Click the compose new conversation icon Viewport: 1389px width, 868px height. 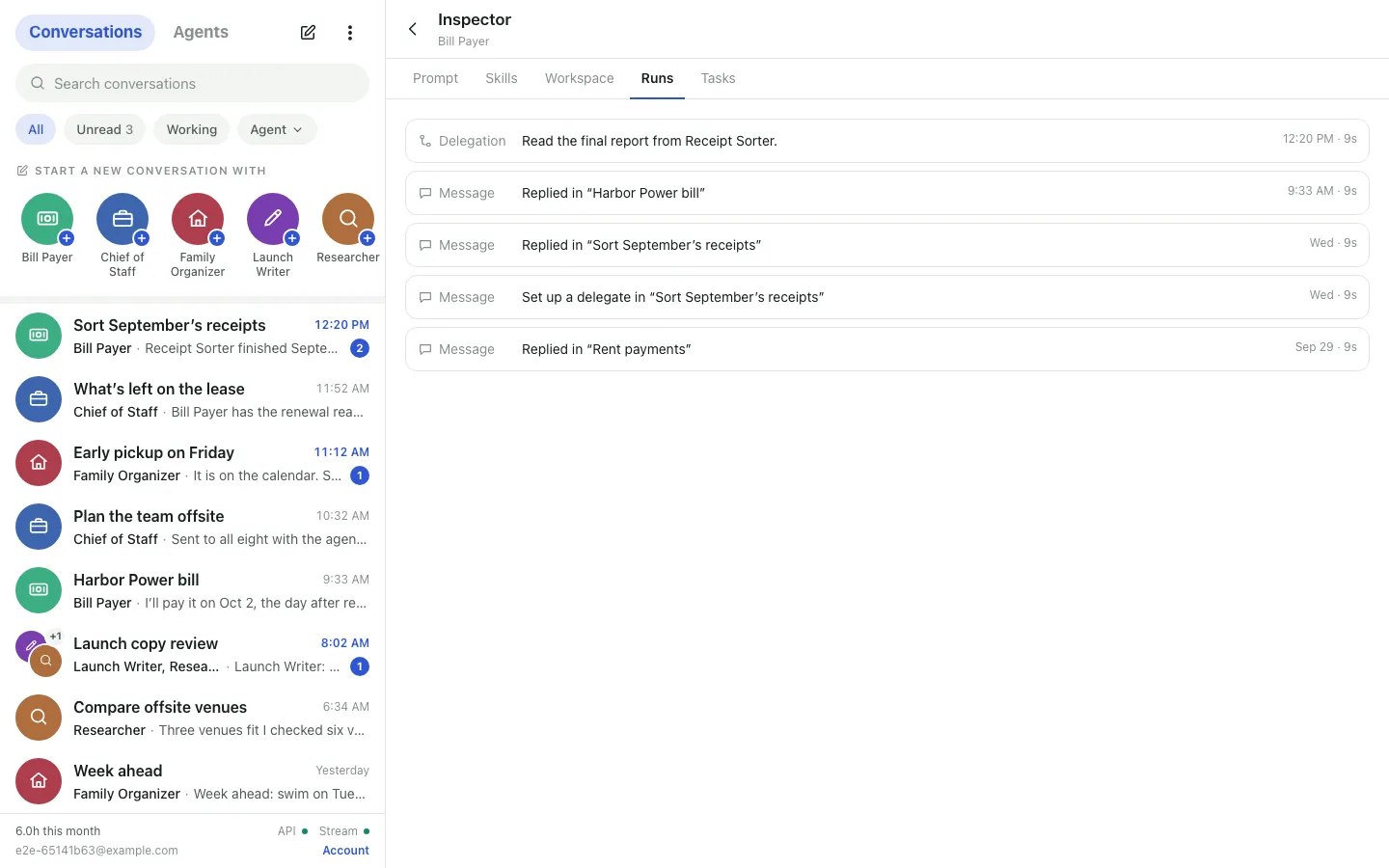(308, 33)
